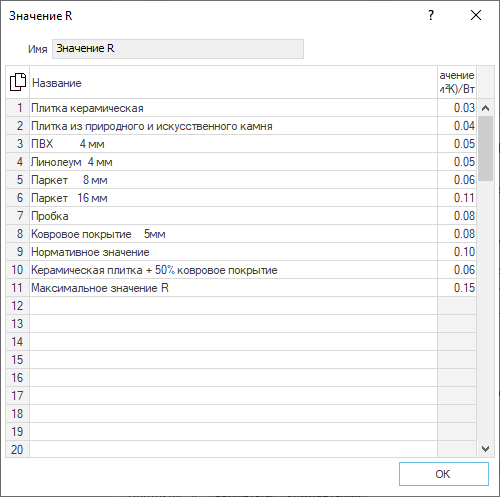Click the copy table icon beside Название
The width and height of the screenshot is (500, 497).
18,82
